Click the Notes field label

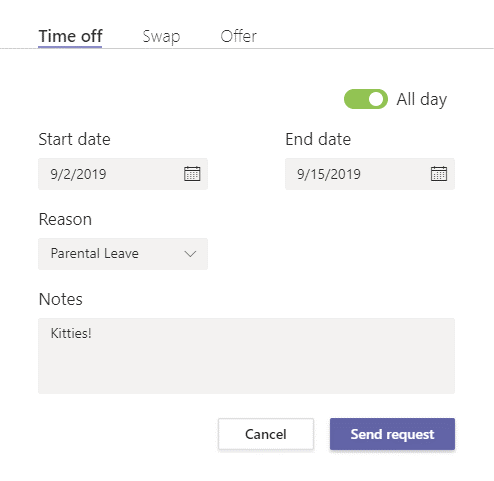(61, 299)
